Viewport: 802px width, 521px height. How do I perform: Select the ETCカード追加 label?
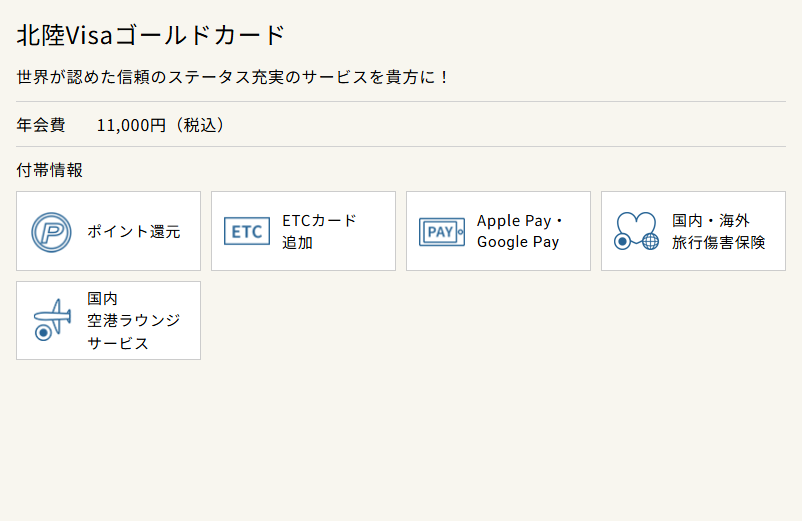[x=319, y=231]
